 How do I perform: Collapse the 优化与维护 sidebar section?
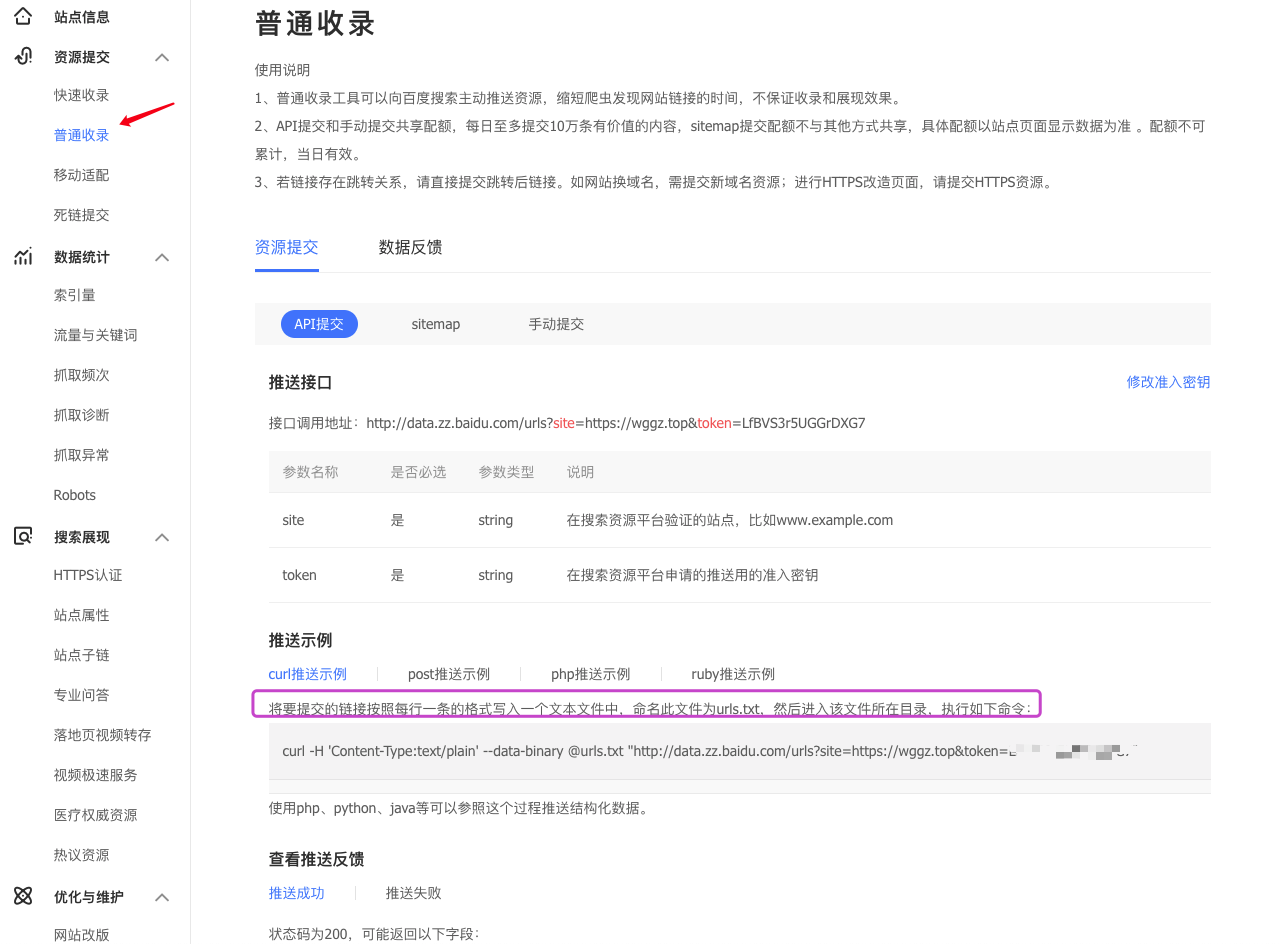click(x=162, y=897)
